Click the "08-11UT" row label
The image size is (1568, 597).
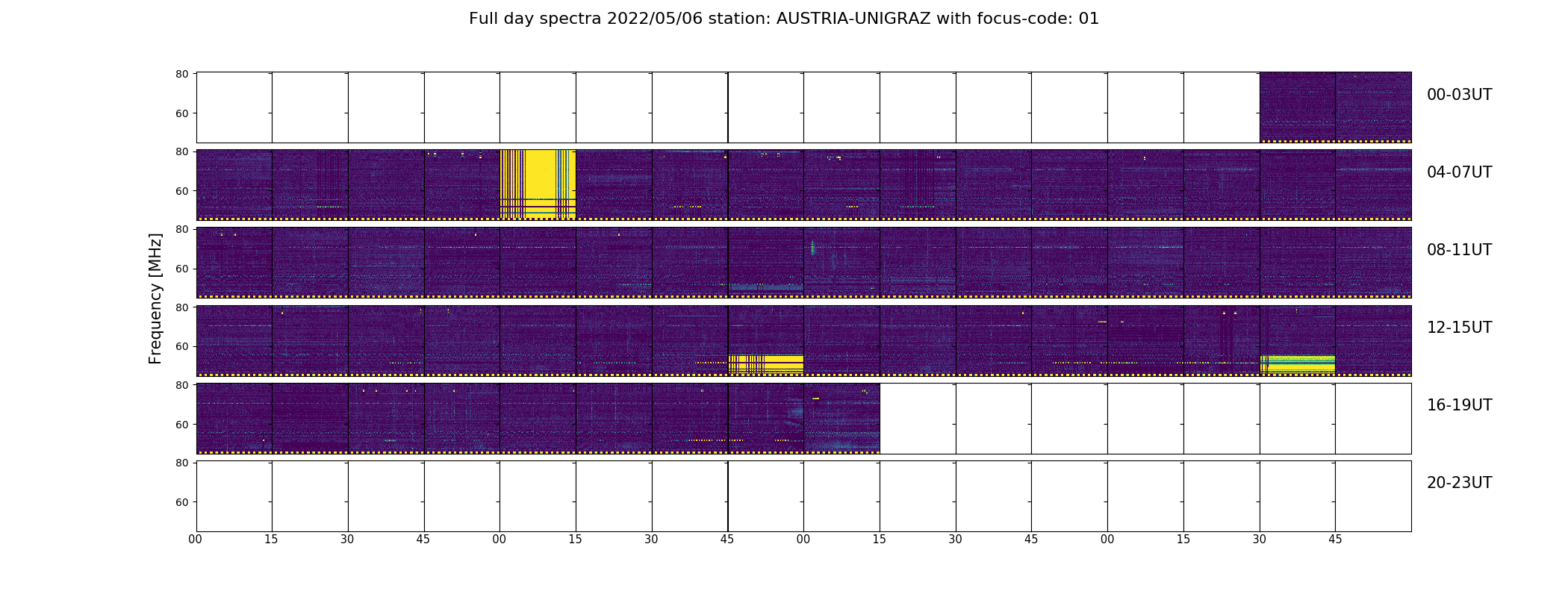(x=1459, y=250)
